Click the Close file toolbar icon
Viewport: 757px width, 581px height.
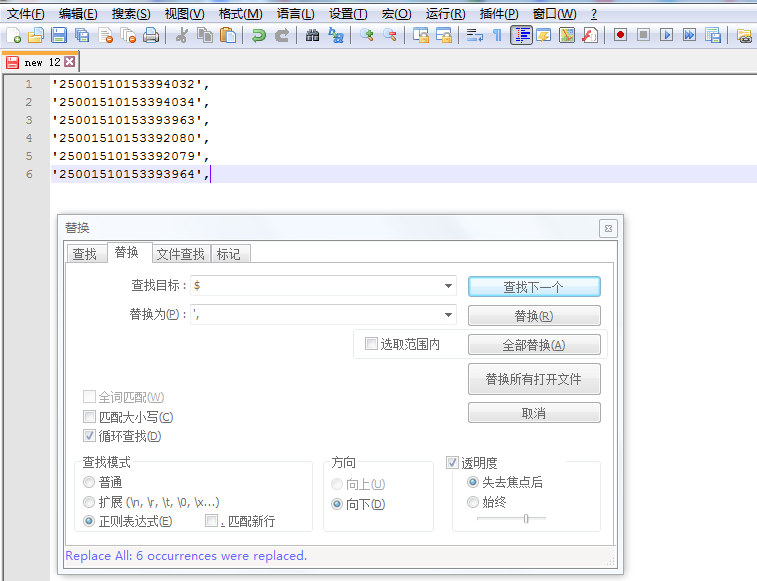(105, 35)
